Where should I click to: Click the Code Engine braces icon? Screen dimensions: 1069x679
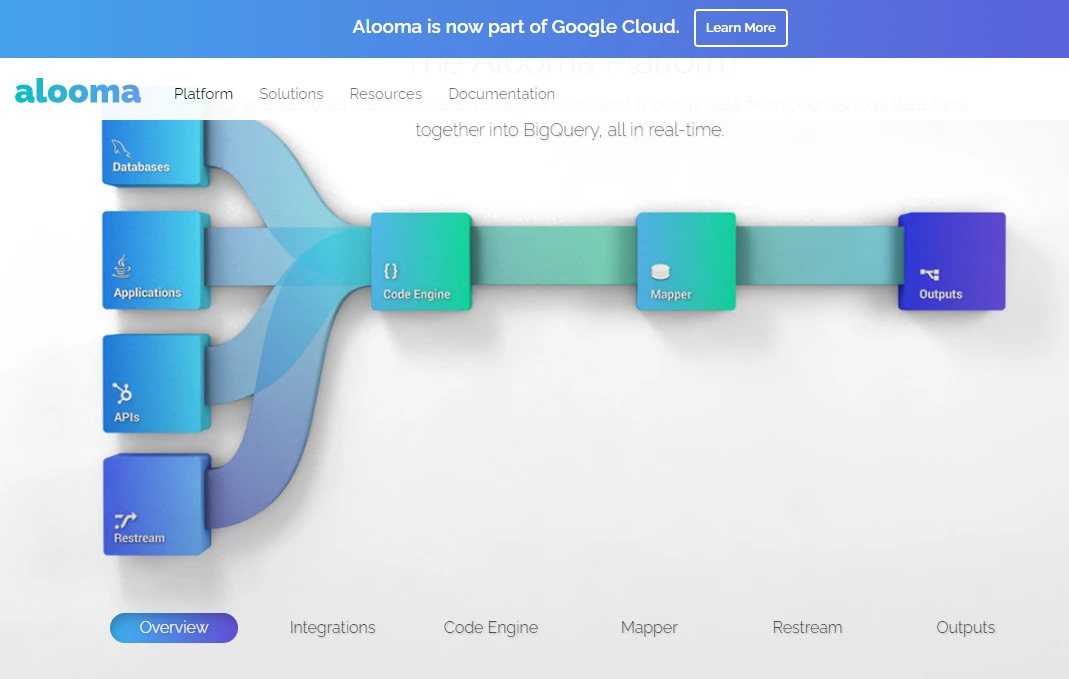(x=391, y=271)
